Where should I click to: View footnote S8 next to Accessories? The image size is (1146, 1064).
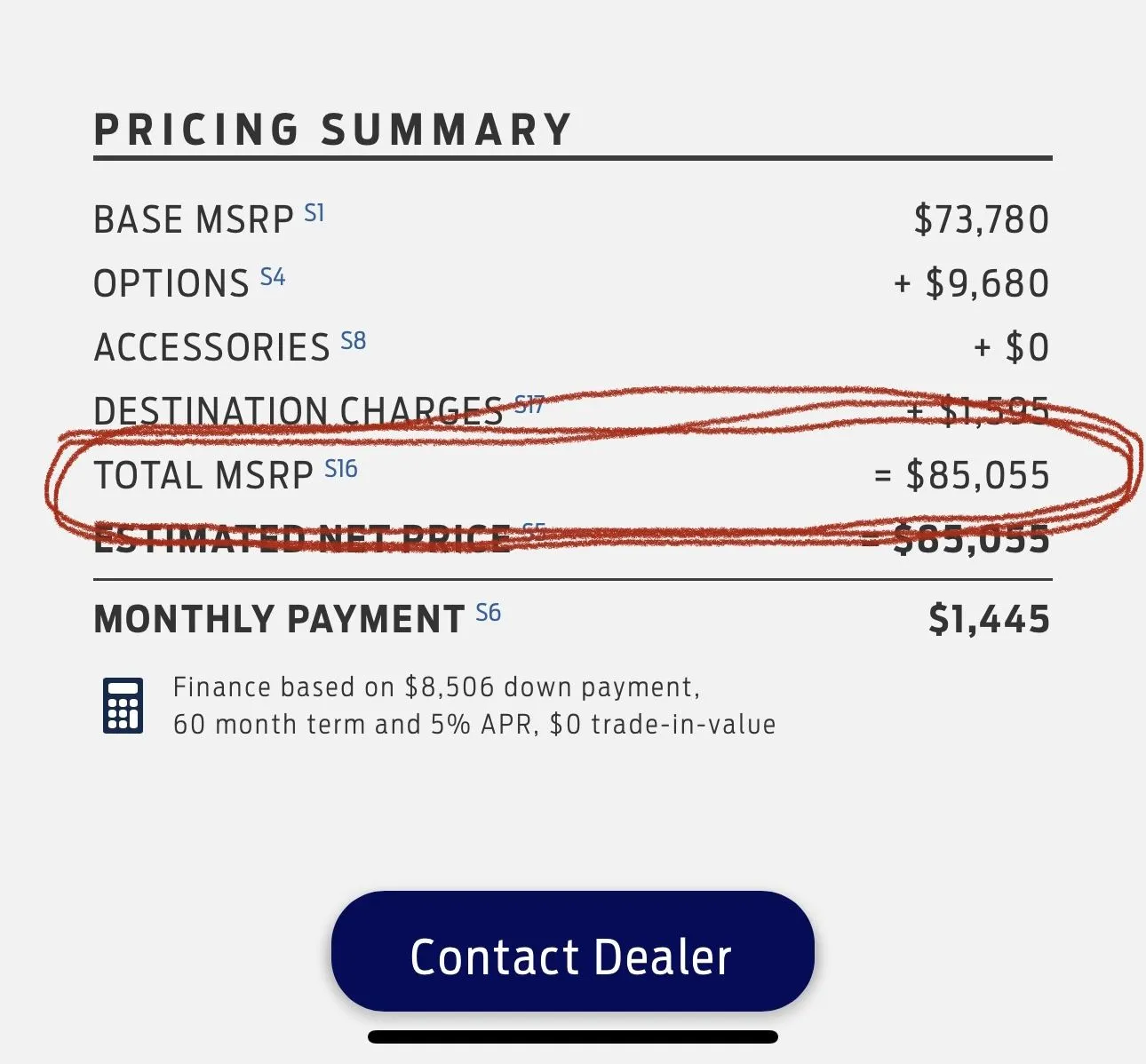tap(354, 341)
